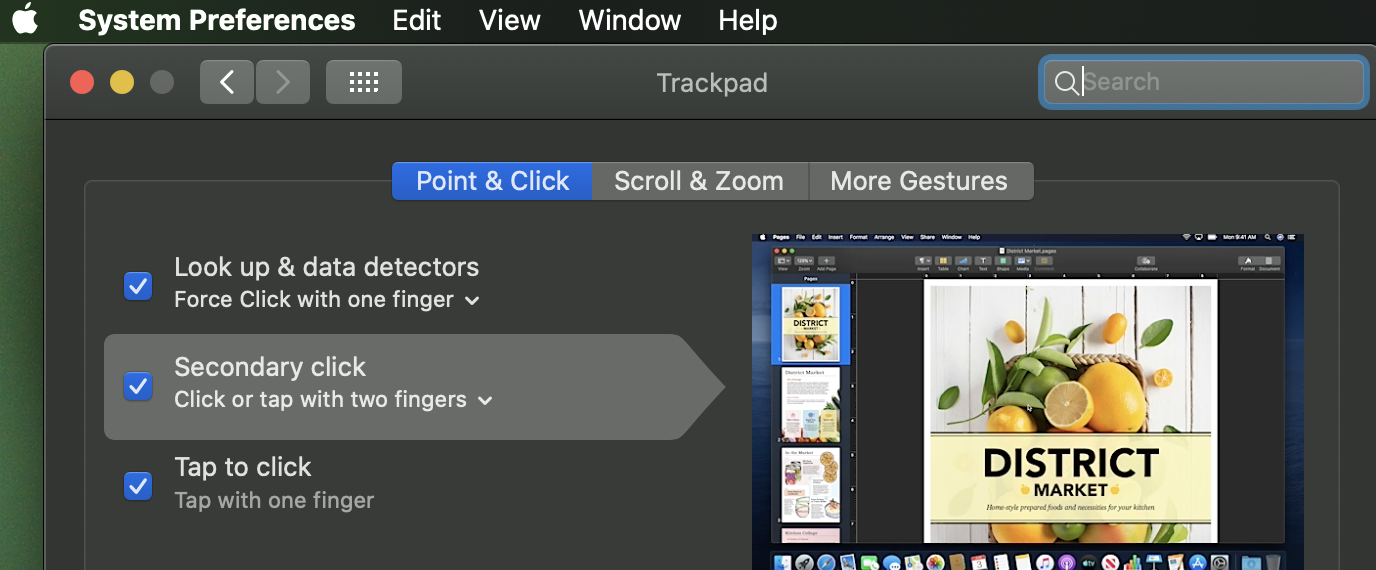1376x570 pixels.
Task: Open the View menu
Action: (x=510, y=20)
